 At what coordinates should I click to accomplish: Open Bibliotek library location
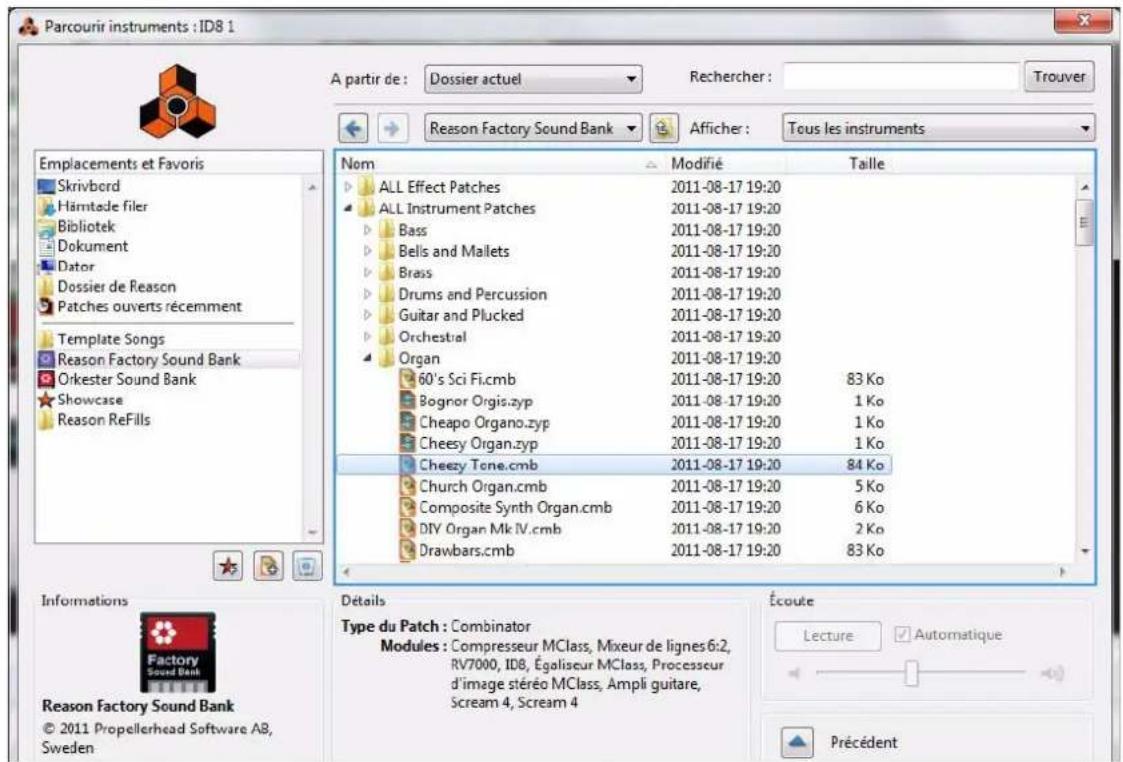77,226
